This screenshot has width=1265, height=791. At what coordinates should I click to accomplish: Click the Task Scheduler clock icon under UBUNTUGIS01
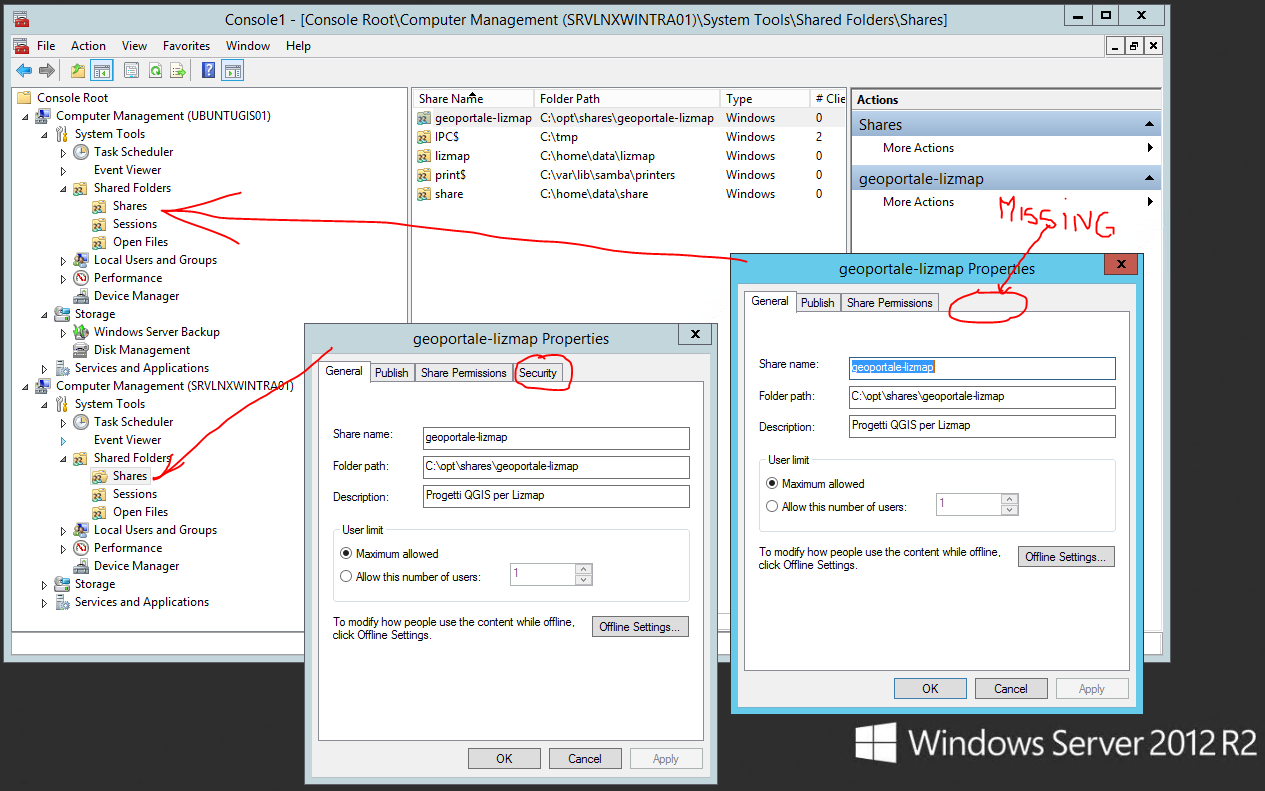(x=81, y=152)
